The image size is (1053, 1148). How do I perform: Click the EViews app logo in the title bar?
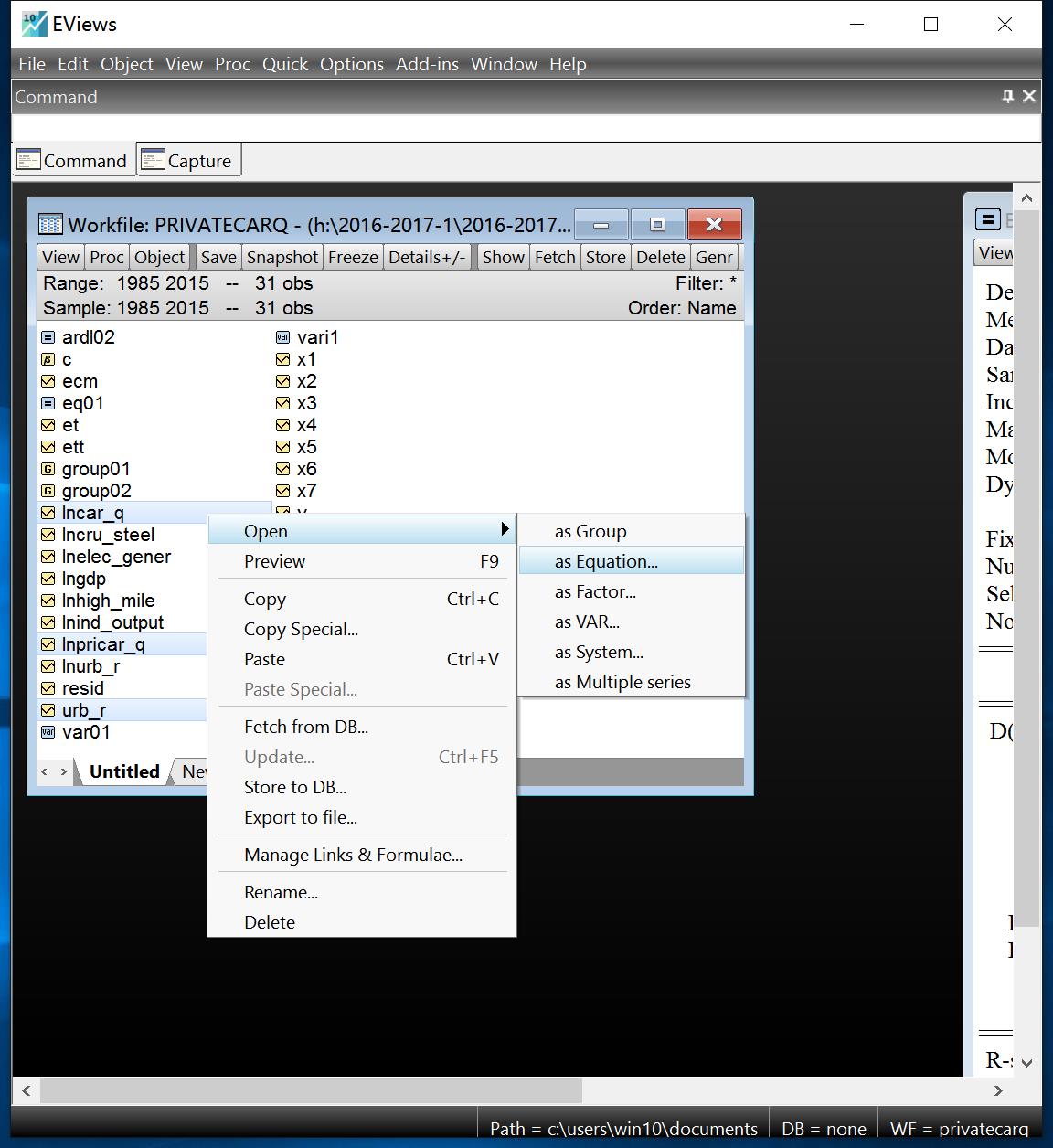[35, 24]
